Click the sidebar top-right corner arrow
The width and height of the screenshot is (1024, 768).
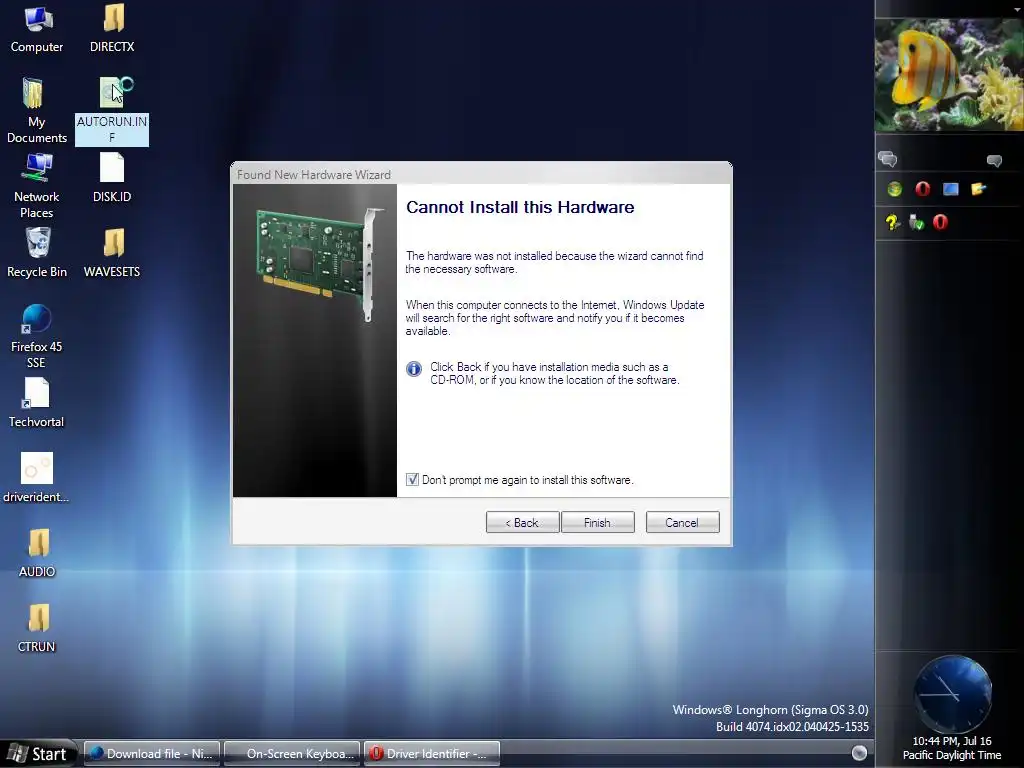(x=1018, y=10)
